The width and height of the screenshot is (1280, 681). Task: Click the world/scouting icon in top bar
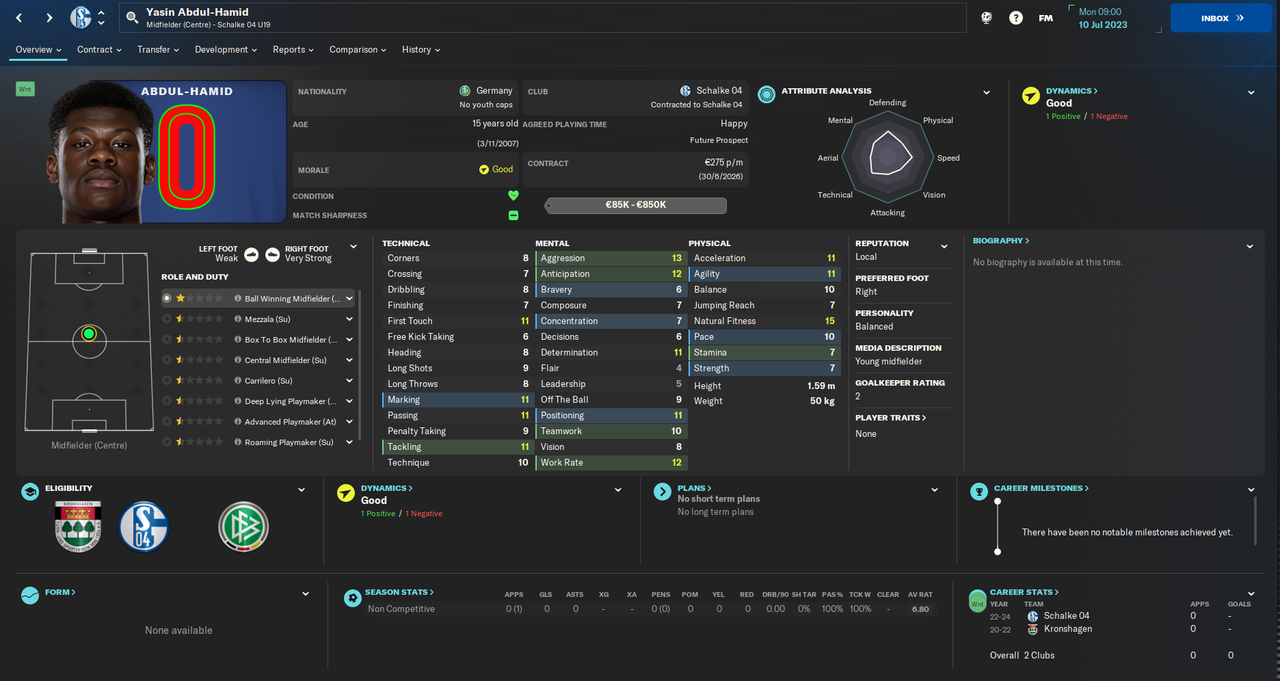coord(986,18)
